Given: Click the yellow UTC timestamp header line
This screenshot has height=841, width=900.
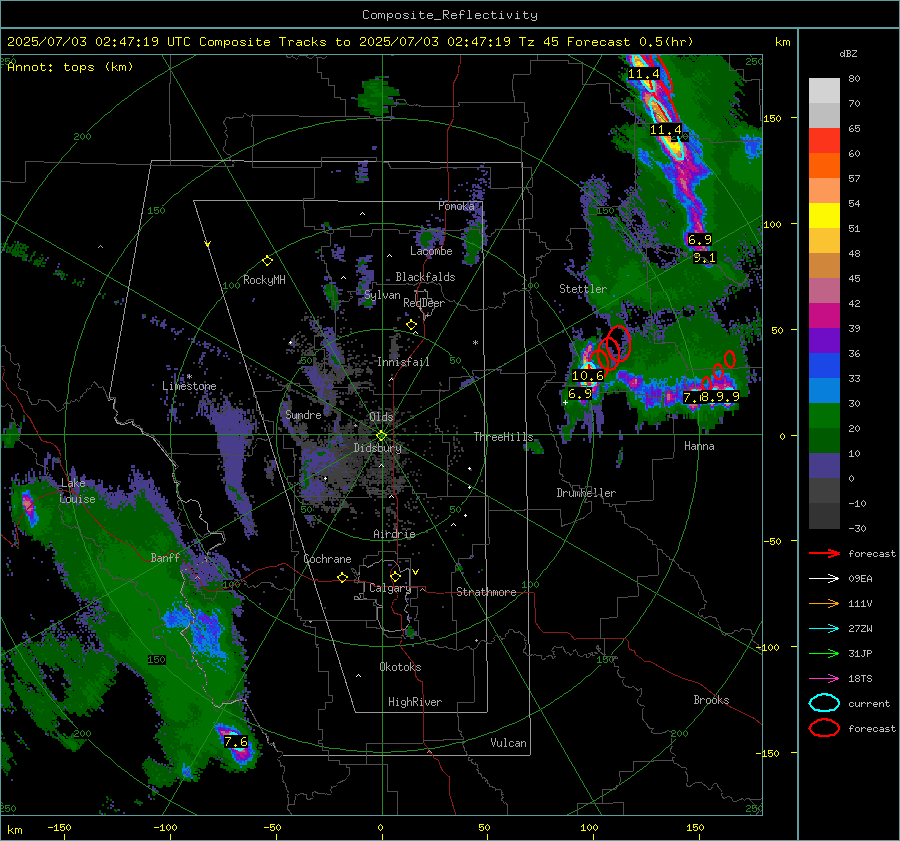Looking at the screenshot, I should click(350, 42).
